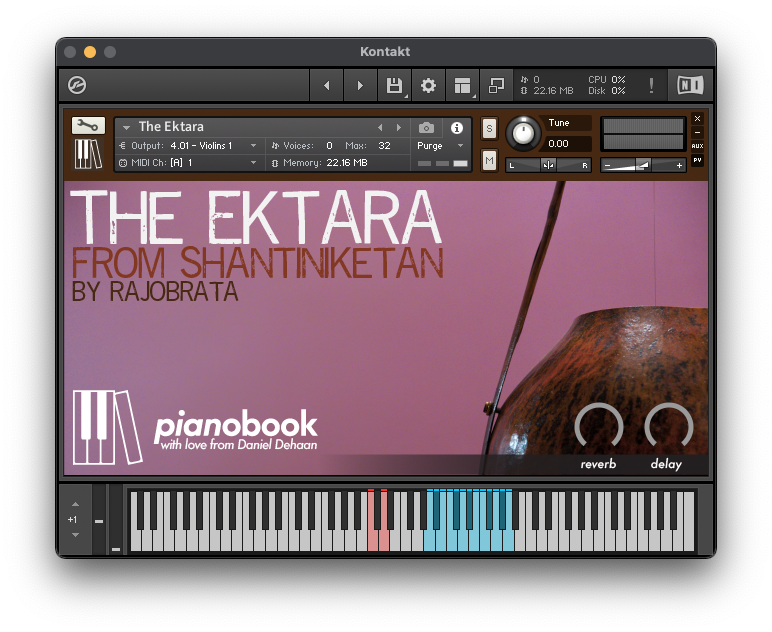Click the Voices count value 0

(x=329, y=146)
